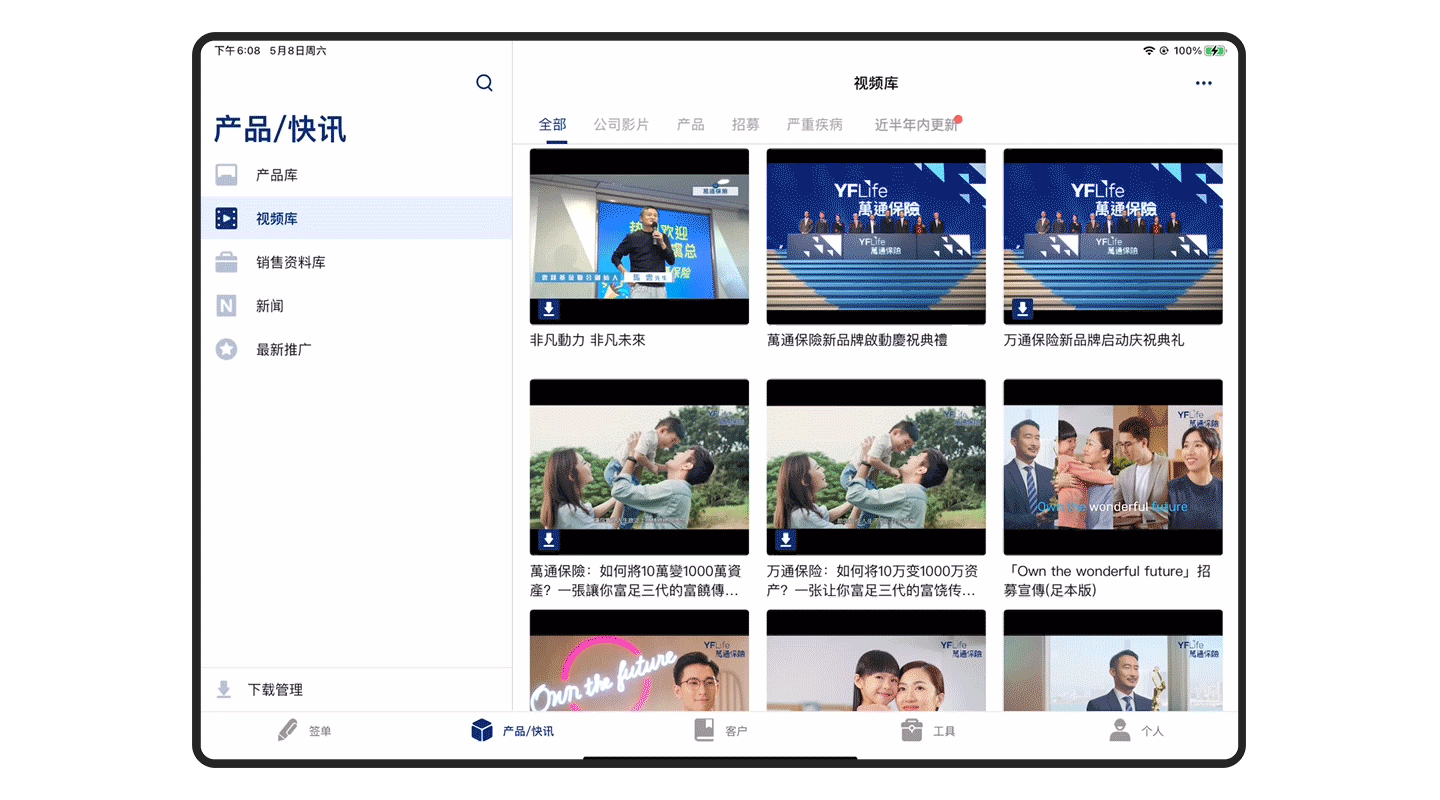Download the 万通保险新品牌启动庆祝典礼 video
The height and width of the screenshot is (800, 1440).
tap(1023, 309)
